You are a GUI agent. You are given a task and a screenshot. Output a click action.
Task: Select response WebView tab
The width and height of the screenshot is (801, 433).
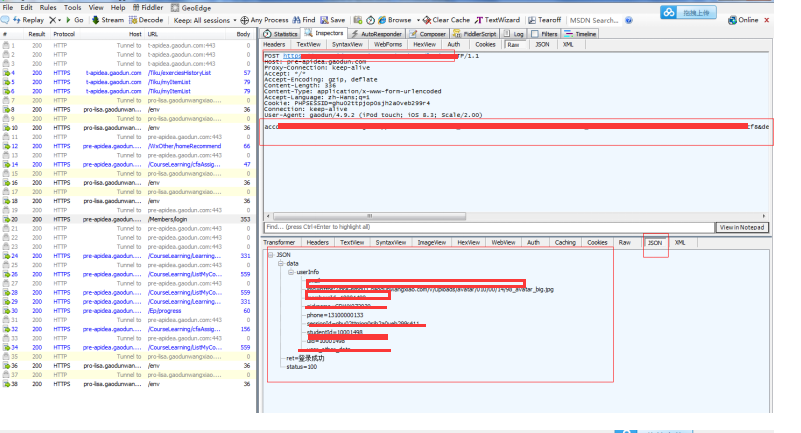tap(503, 243)
